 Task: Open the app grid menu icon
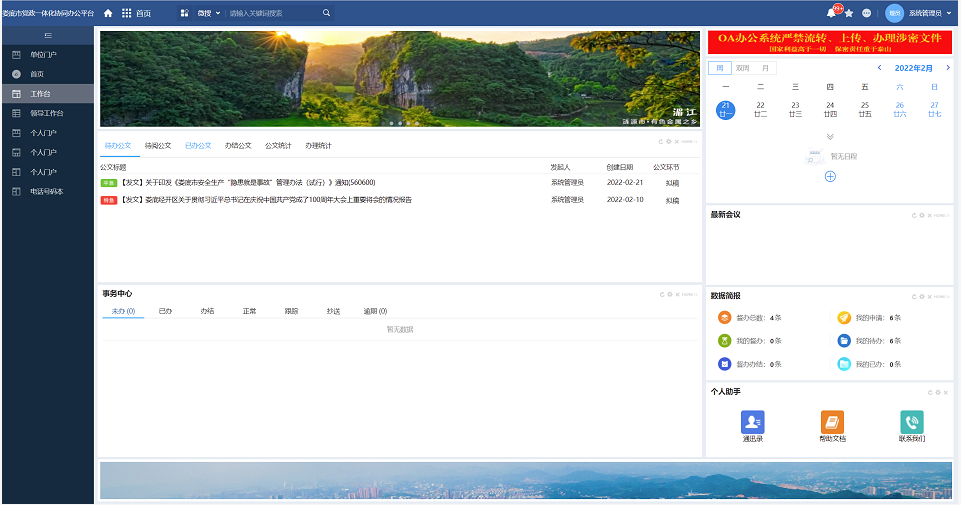pyautogui.click(x=126, y=13)
